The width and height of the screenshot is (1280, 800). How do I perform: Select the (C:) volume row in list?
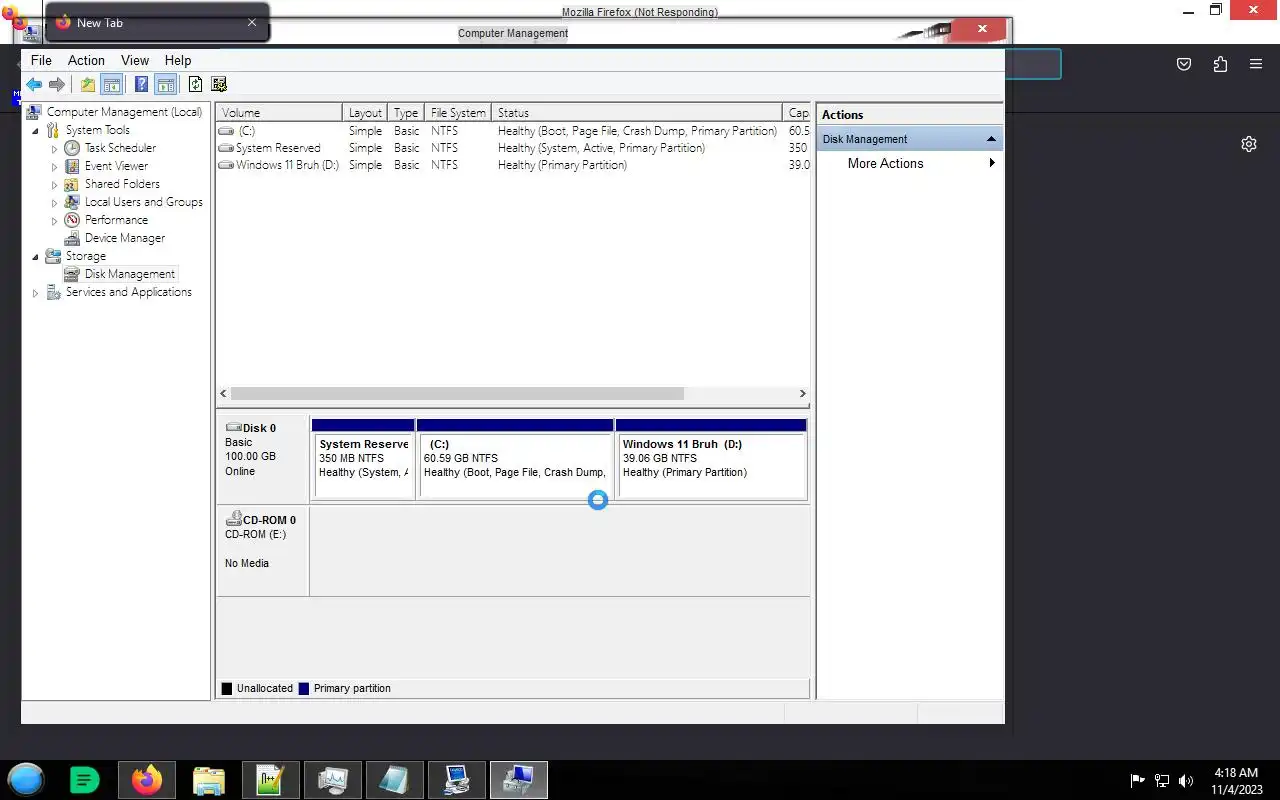pos(513,131)
